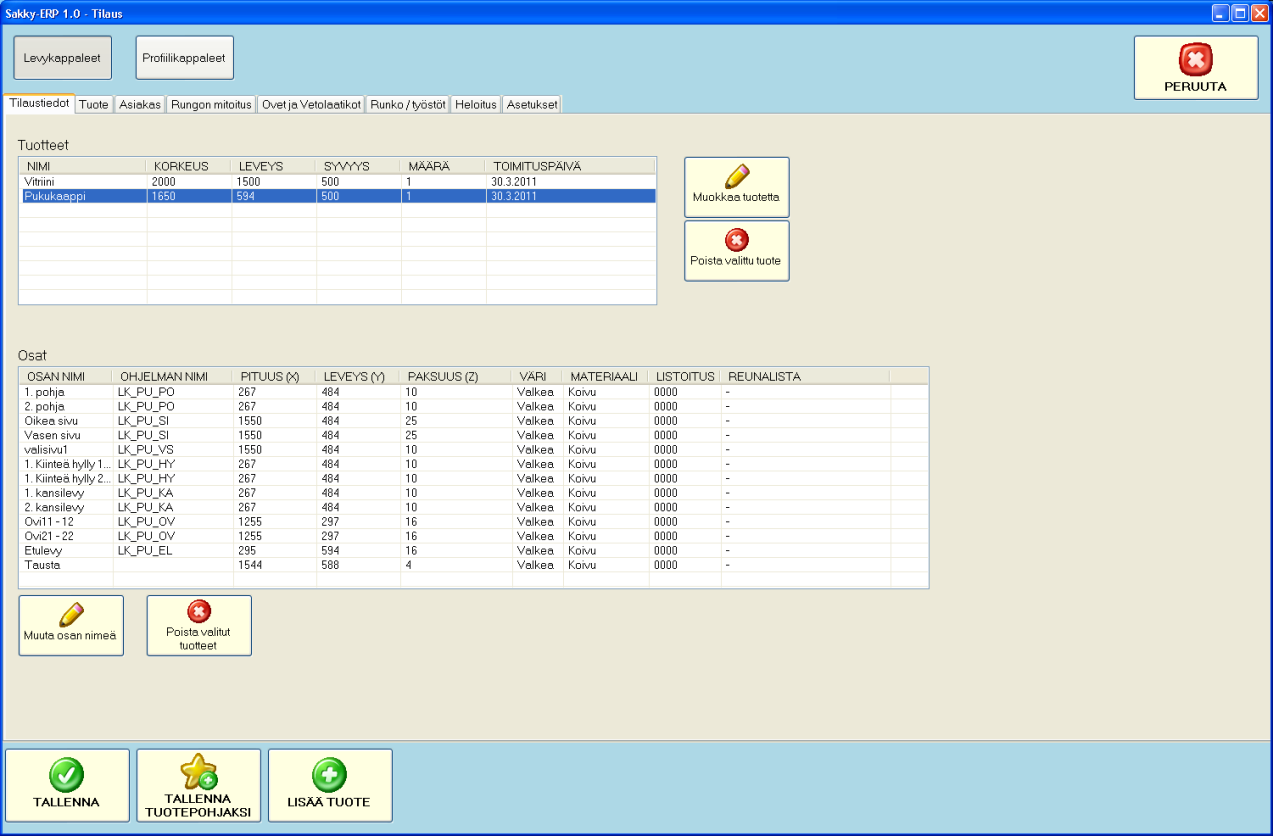Select the 2. kansilevy part row

474,507
